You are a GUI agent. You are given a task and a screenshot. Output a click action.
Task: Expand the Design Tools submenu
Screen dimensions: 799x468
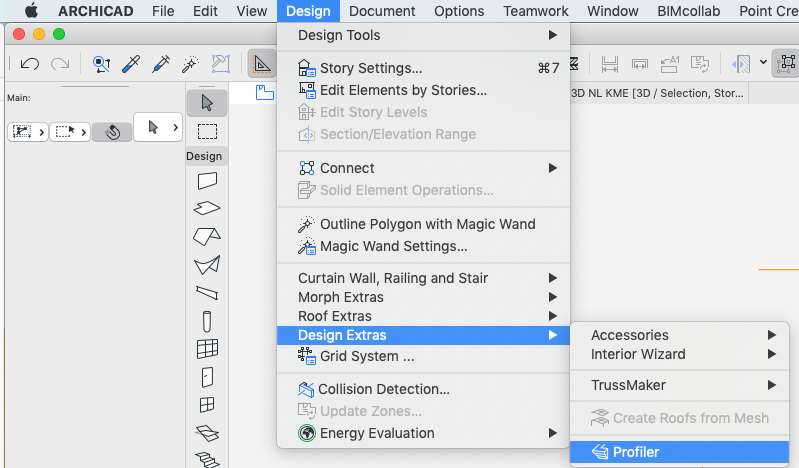point(423,35)
